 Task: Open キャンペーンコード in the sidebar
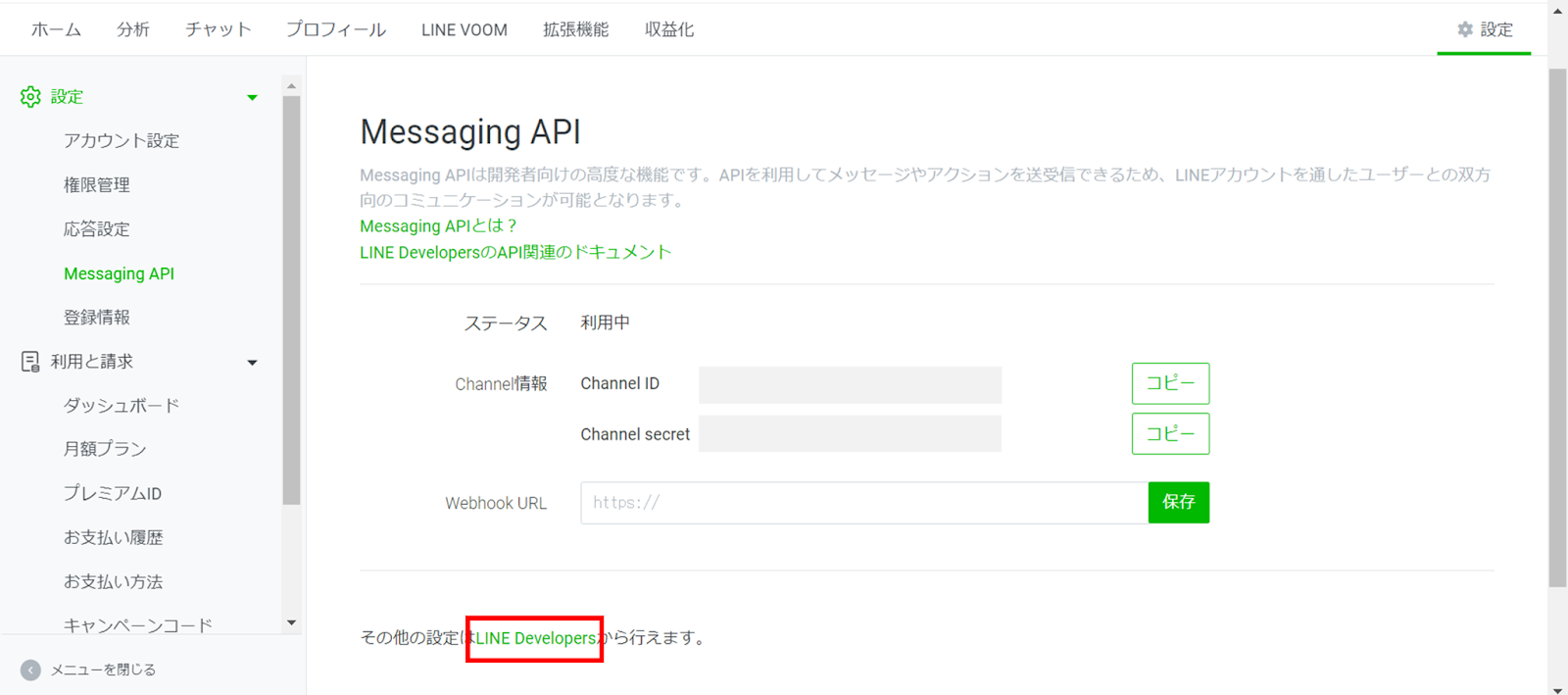(x=138, y=624)
